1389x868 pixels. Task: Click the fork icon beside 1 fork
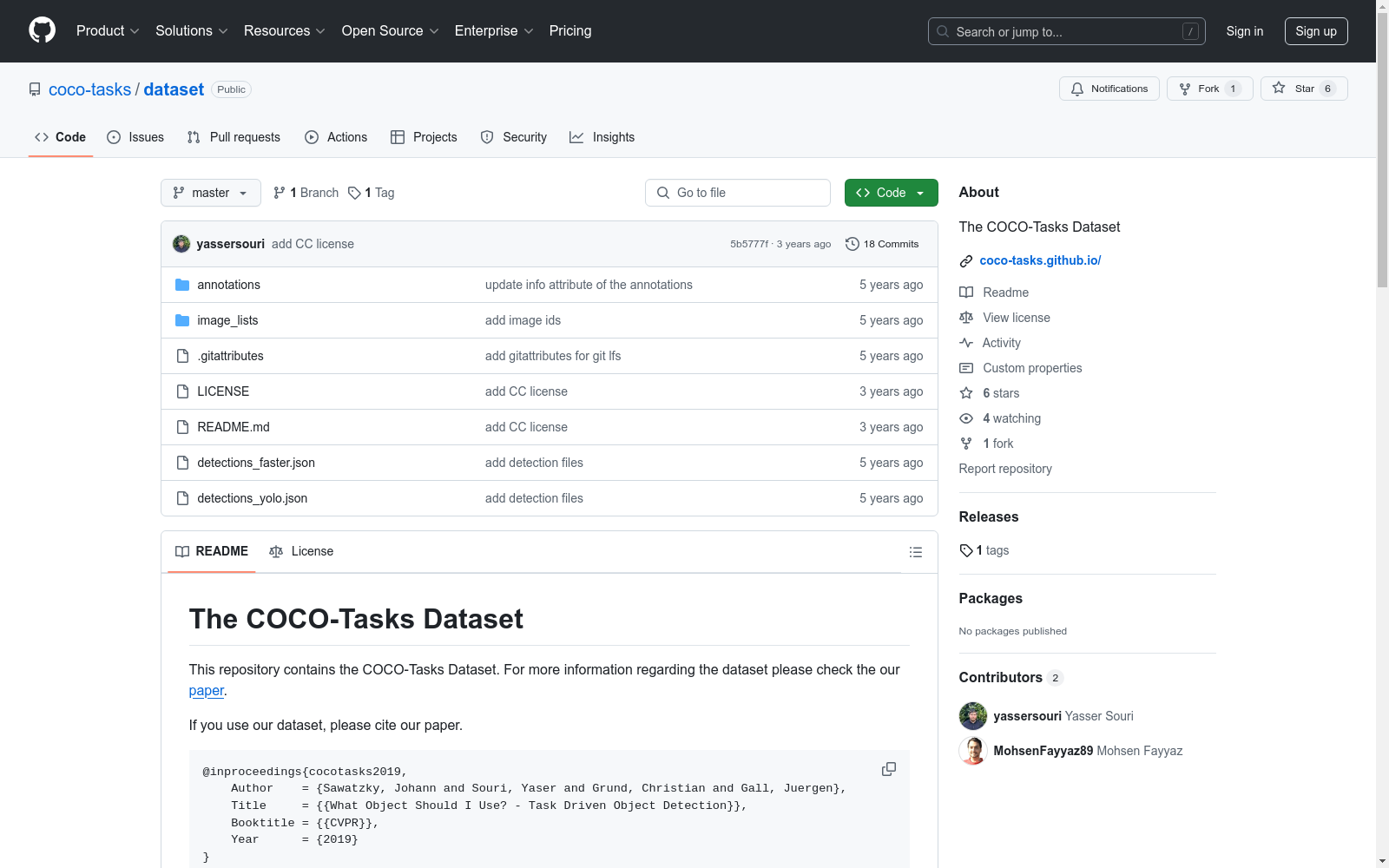[966, 444]
